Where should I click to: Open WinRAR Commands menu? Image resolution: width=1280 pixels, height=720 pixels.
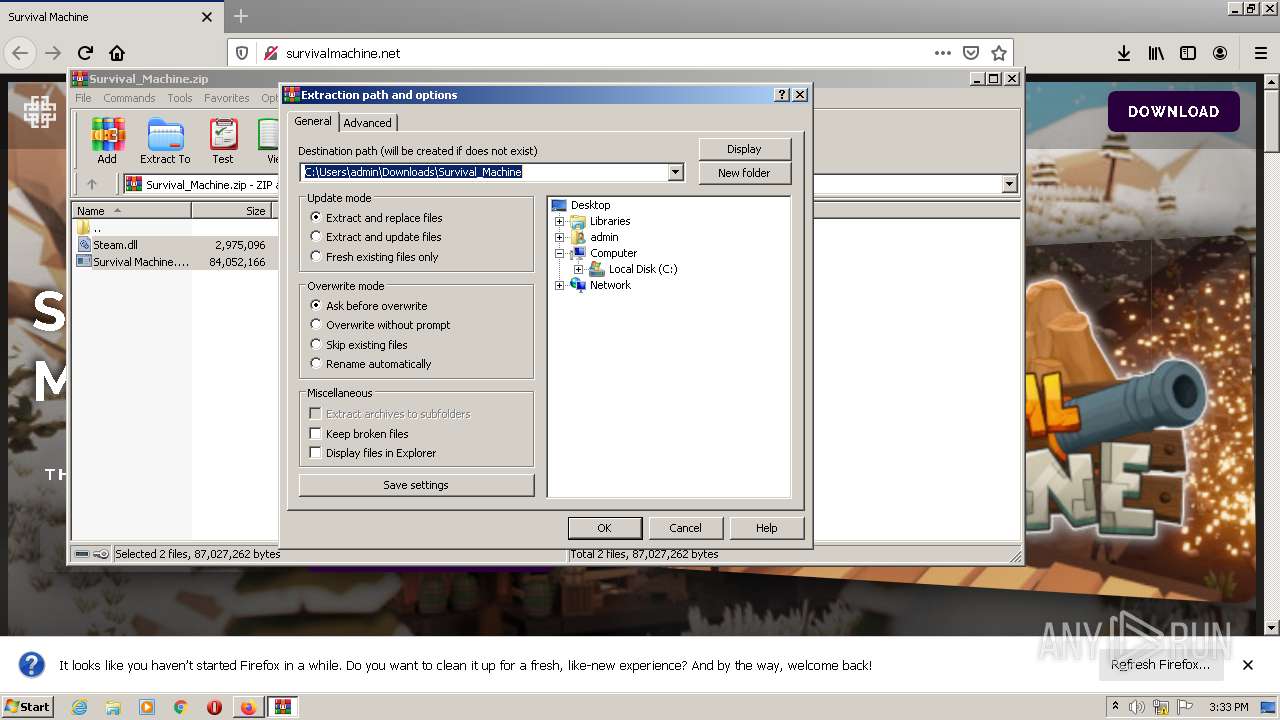[129, 98]
